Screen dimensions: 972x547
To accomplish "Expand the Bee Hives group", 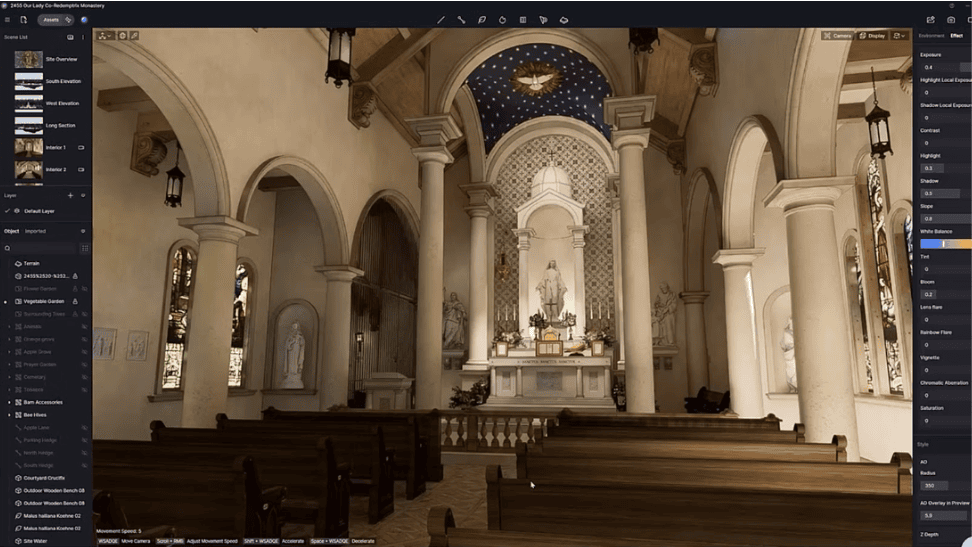I will point(10,414).
